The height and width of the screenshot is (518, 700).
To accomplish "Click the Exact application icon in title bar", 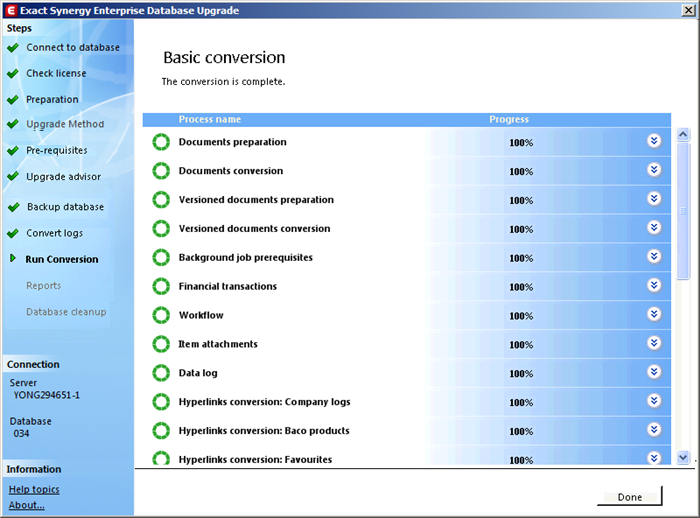I will (x=10, y=10).
